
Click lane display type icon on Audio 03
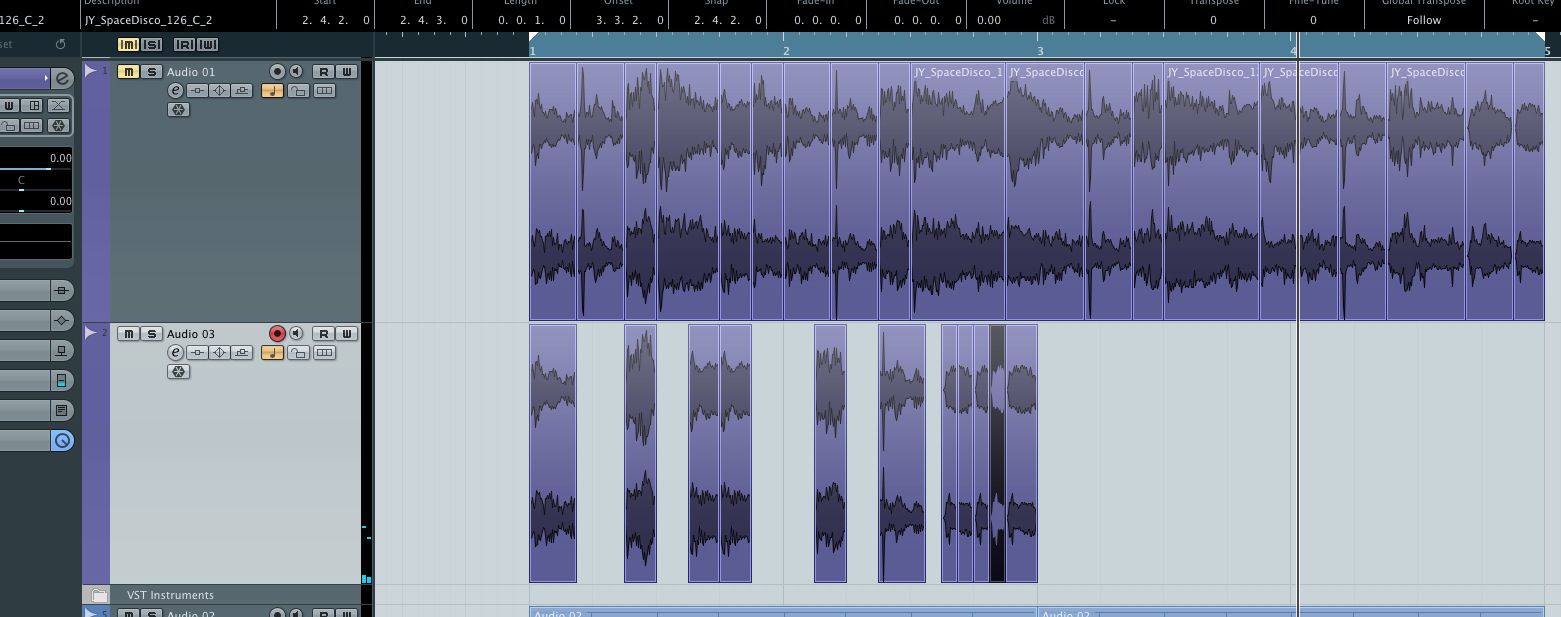point(324,352)
